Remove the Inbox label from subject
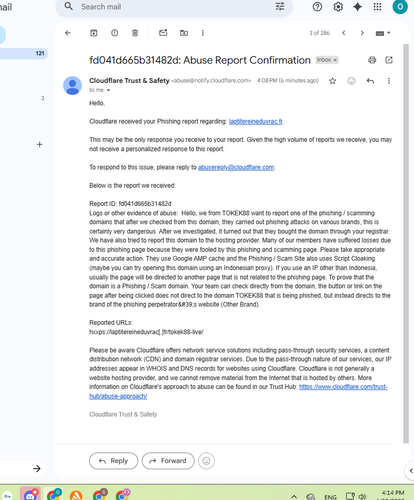The width and height of the screenshot is (414, 500). [335, 60]
